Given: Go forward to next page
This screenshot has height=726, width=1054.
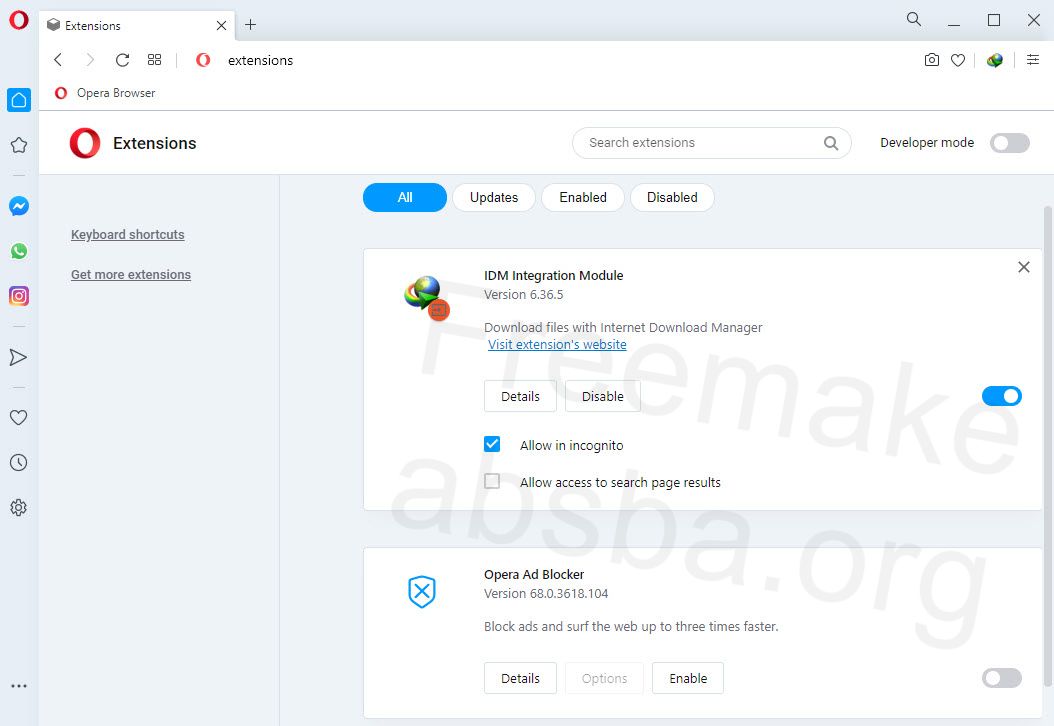Looking at the screenshot, I should pyautogui.click(x=89, y=60).
